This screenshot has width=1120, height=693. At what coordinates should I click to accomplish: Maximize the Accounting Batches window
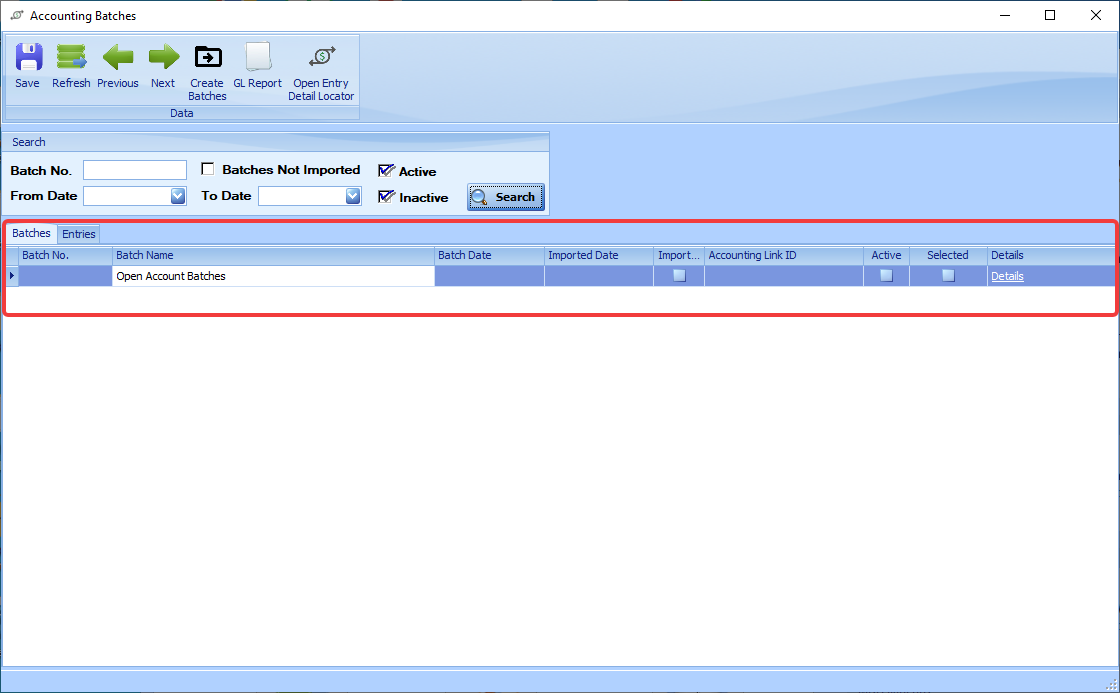1050,15
